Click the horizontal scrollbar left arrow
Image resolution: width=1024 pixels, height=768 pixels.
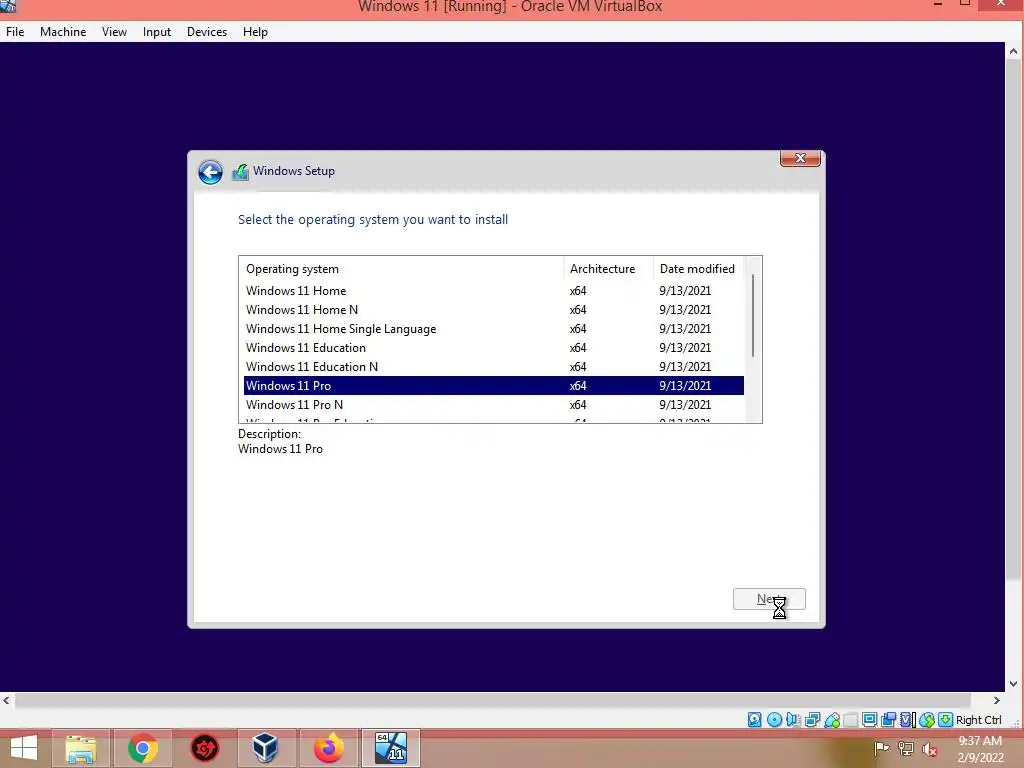tap(6, 700)
